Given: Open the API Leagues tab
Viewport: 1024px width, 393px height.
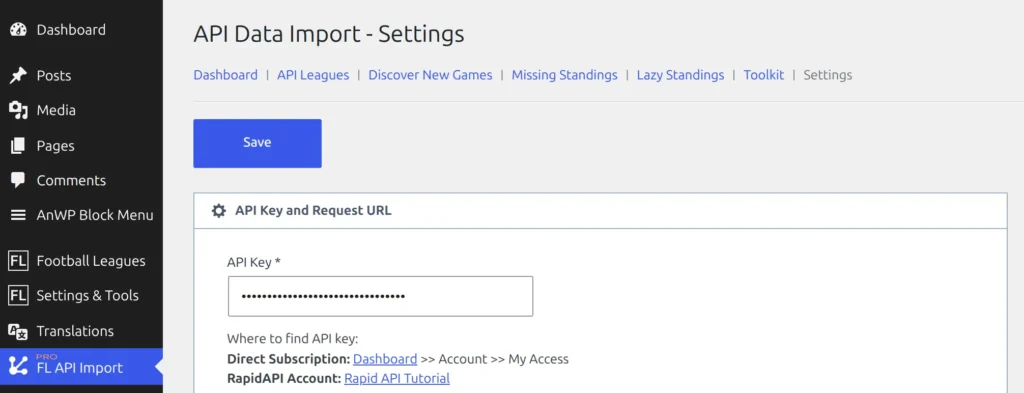Looking at the screenshot, I should click(313, 75).
